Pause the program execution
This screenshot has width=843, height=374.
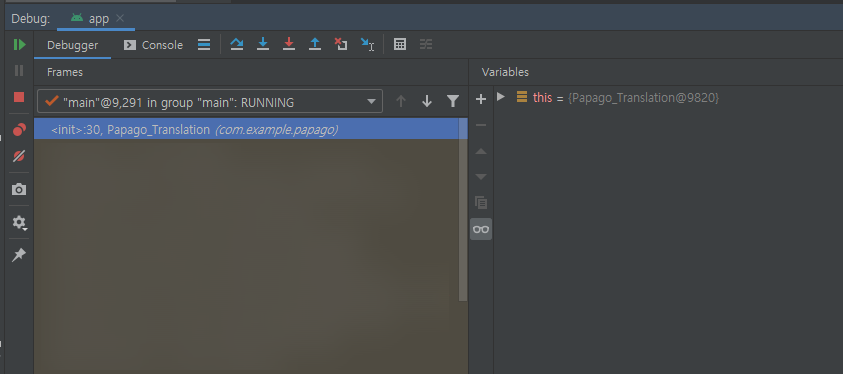click(19, 71)
